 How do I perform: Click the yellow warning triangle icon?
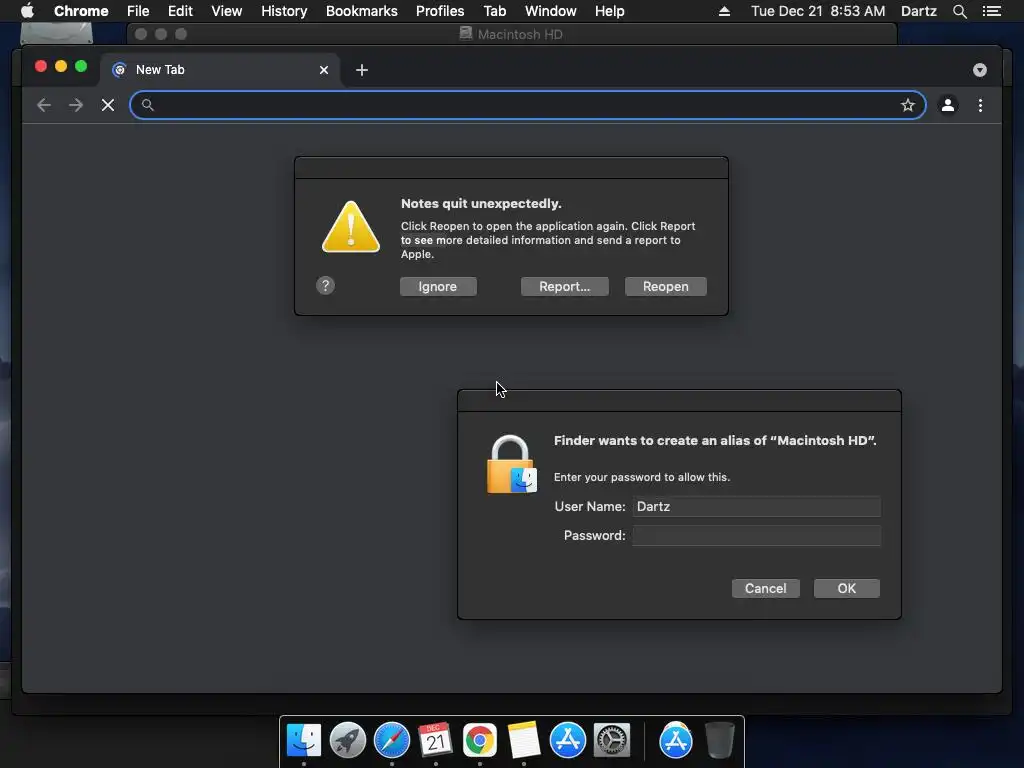pos(351,227)
